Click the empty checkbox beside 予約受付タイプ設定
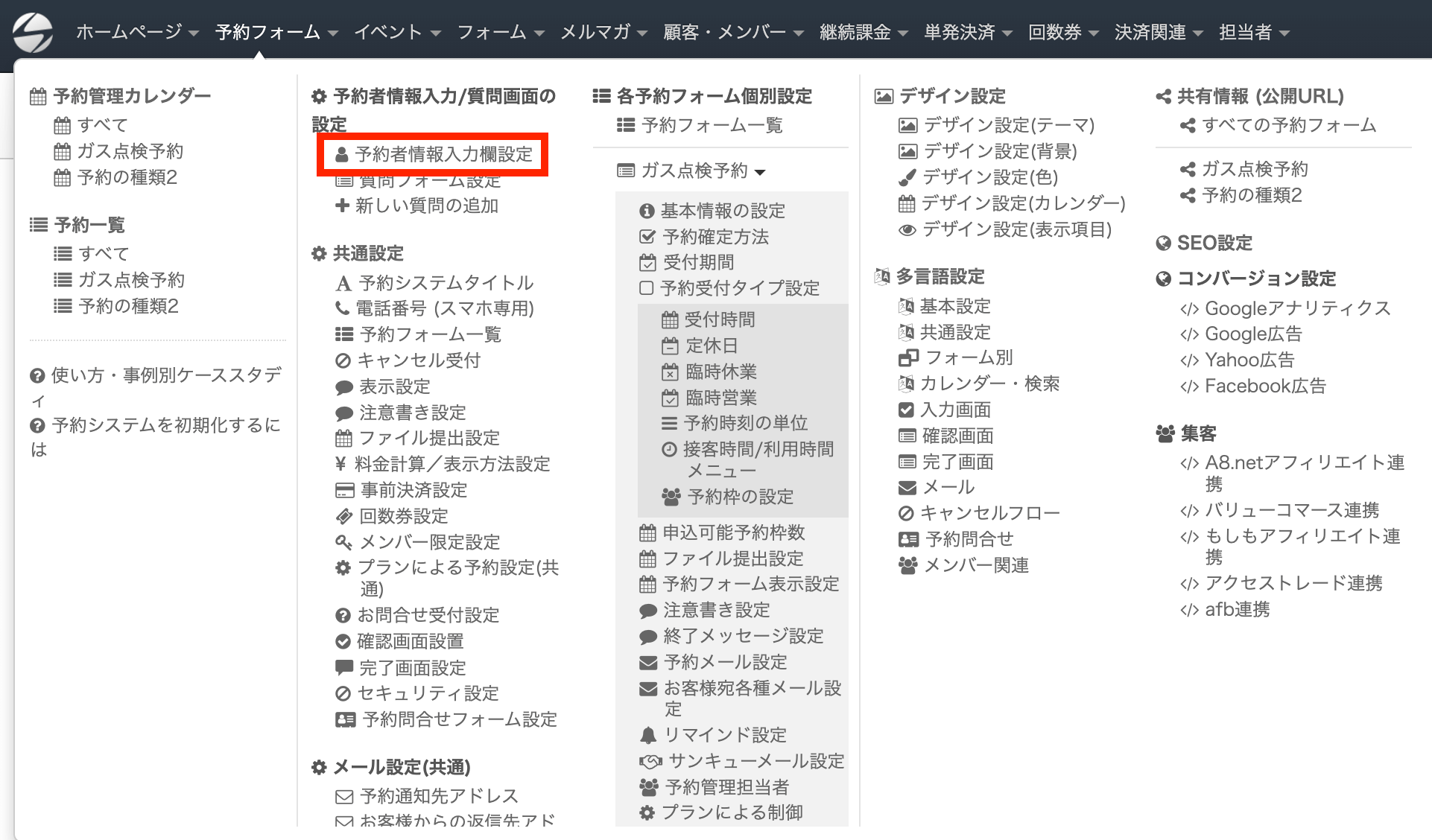 click(647, 288)
